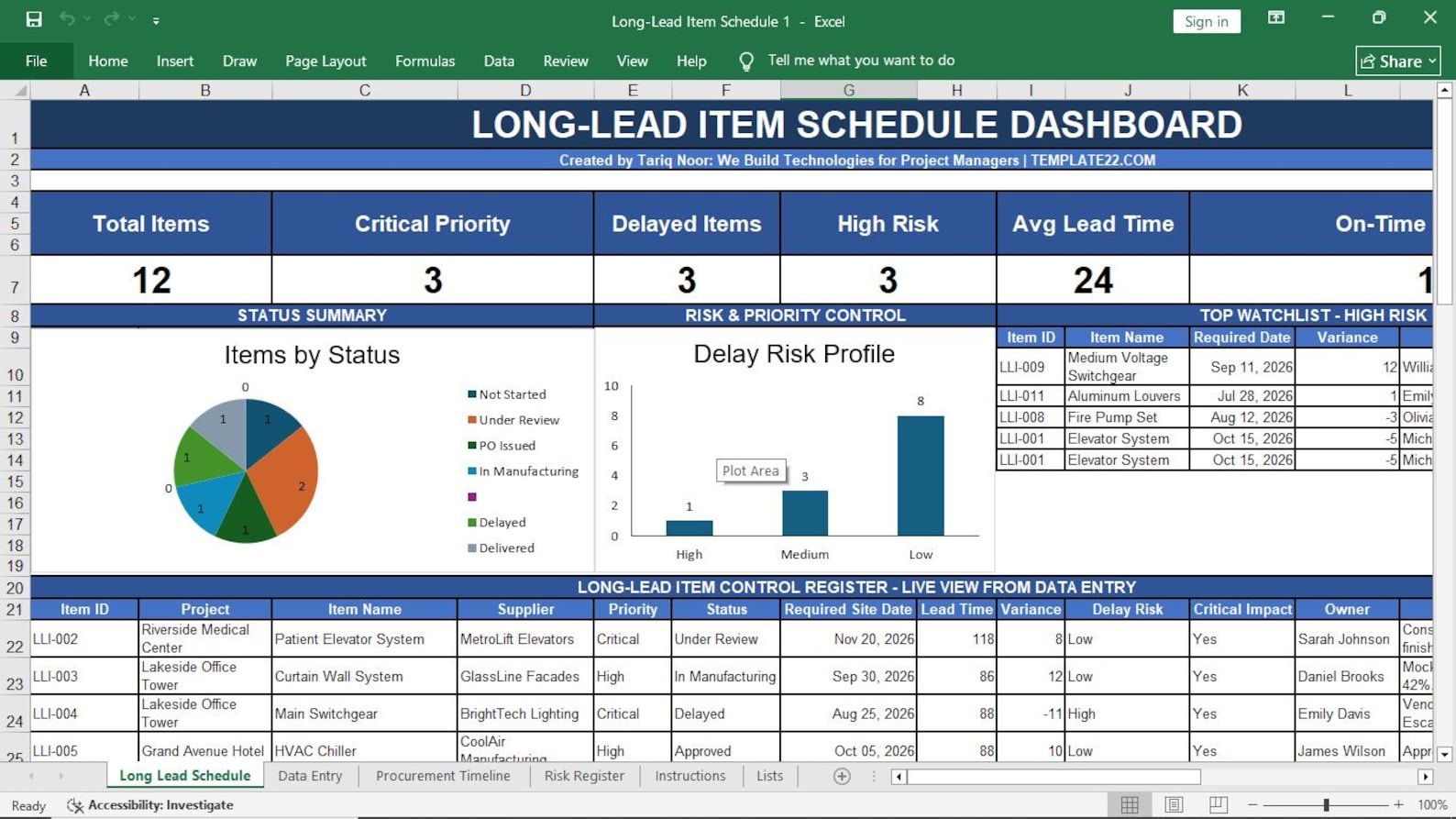Click the Tell me lightbulb icon
The width and height of the screenshot is (1456, 819).
coord(746,61)
